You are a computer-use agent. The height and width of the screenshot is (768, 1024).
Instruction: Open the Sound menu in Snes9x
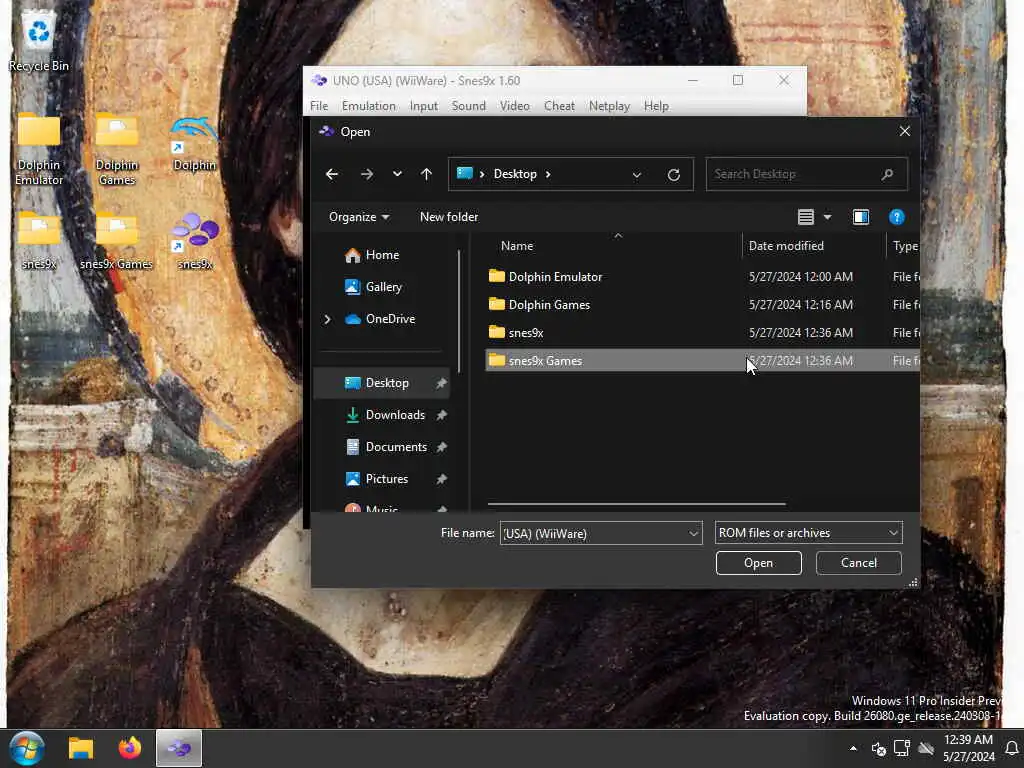pos(468,106)
